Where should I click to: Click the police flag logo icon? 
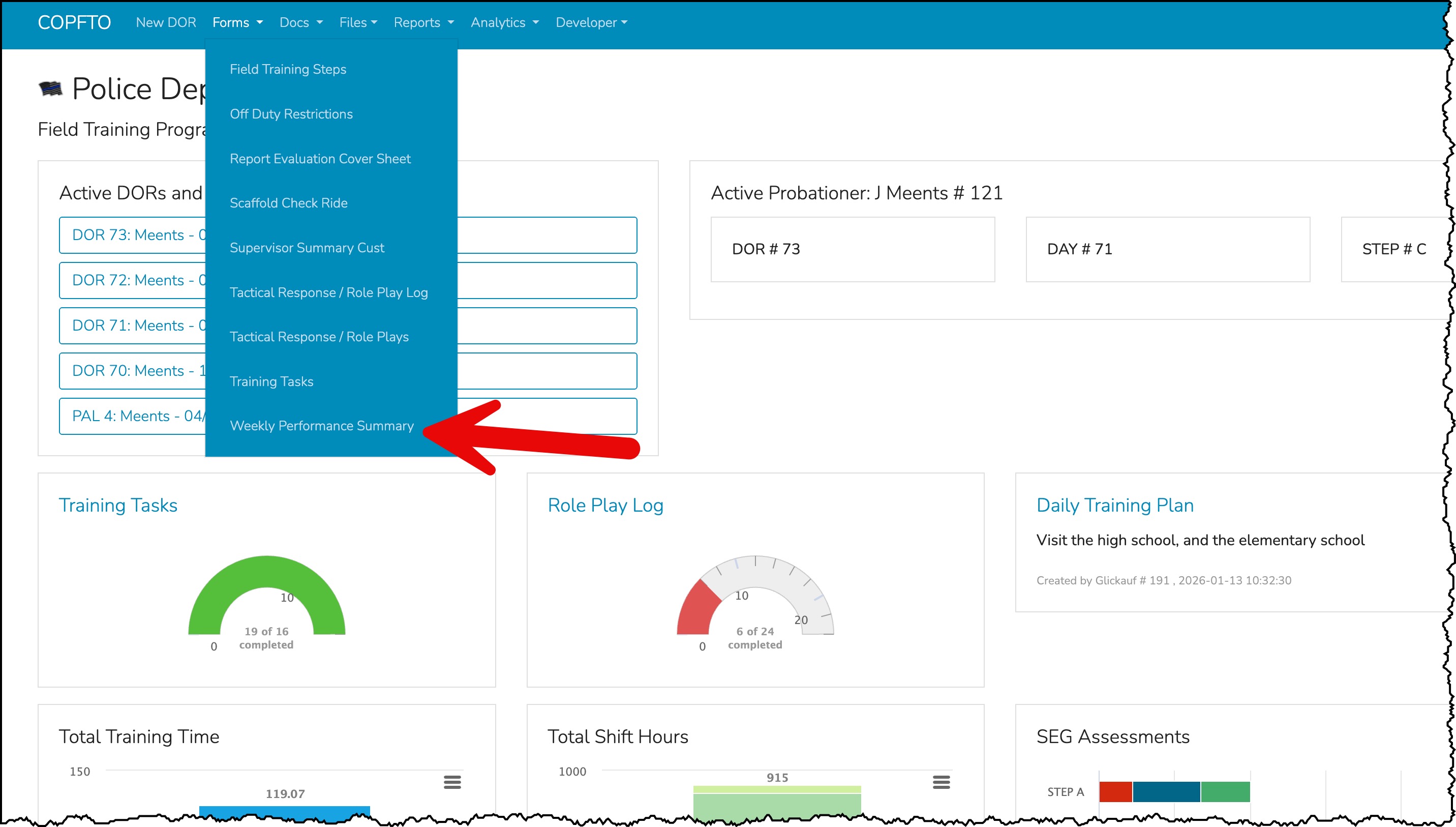coord(50,88)
